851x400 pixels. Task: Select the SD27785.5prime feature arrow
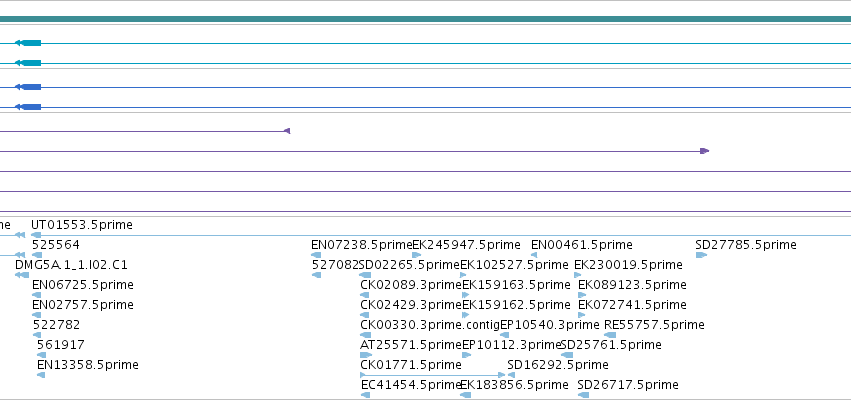[x=701, y=255]
